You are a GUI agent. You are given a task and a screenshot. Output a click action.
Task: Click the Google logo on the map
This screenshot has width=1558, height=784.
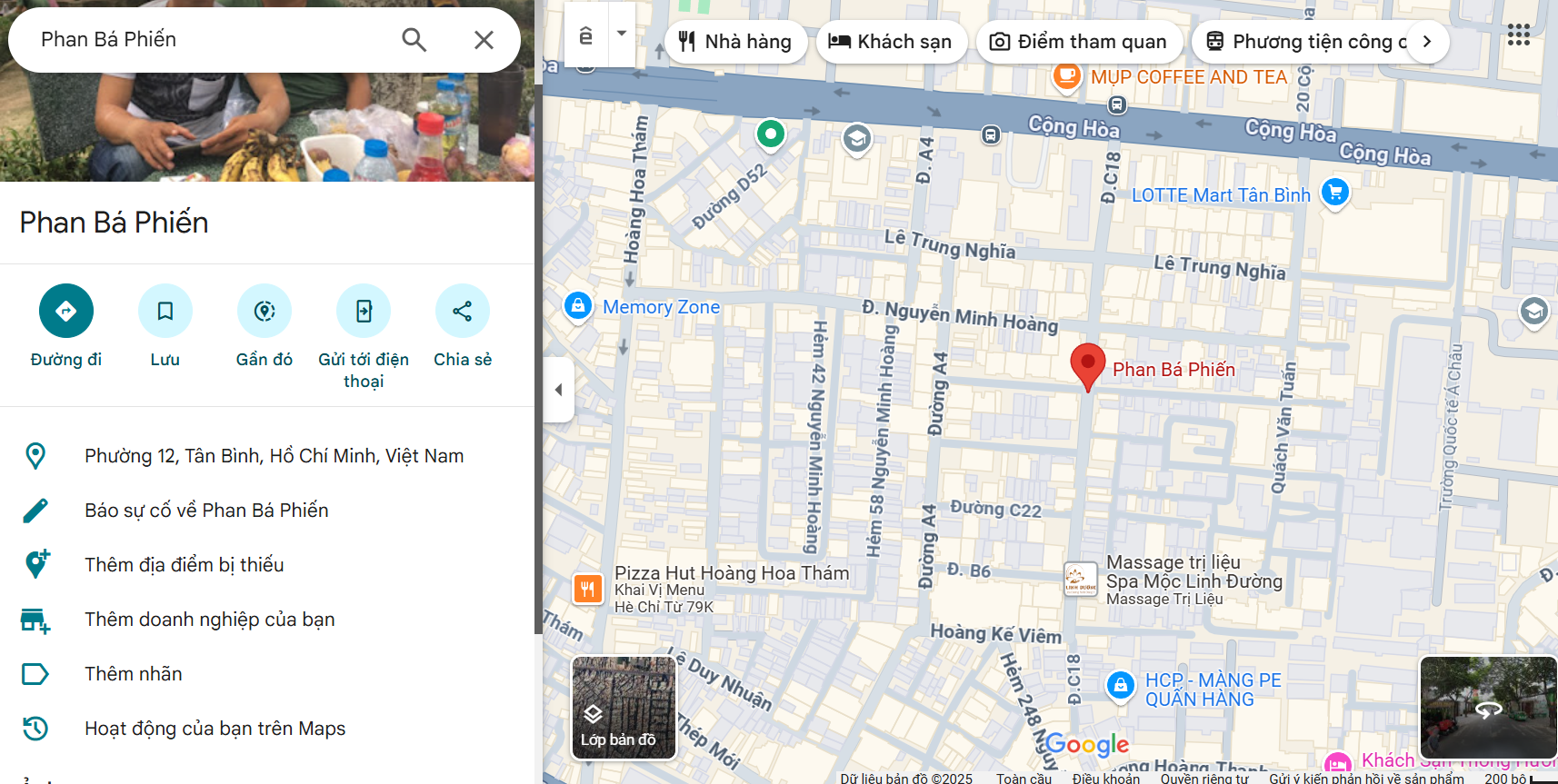click(x=1087, y=745)
